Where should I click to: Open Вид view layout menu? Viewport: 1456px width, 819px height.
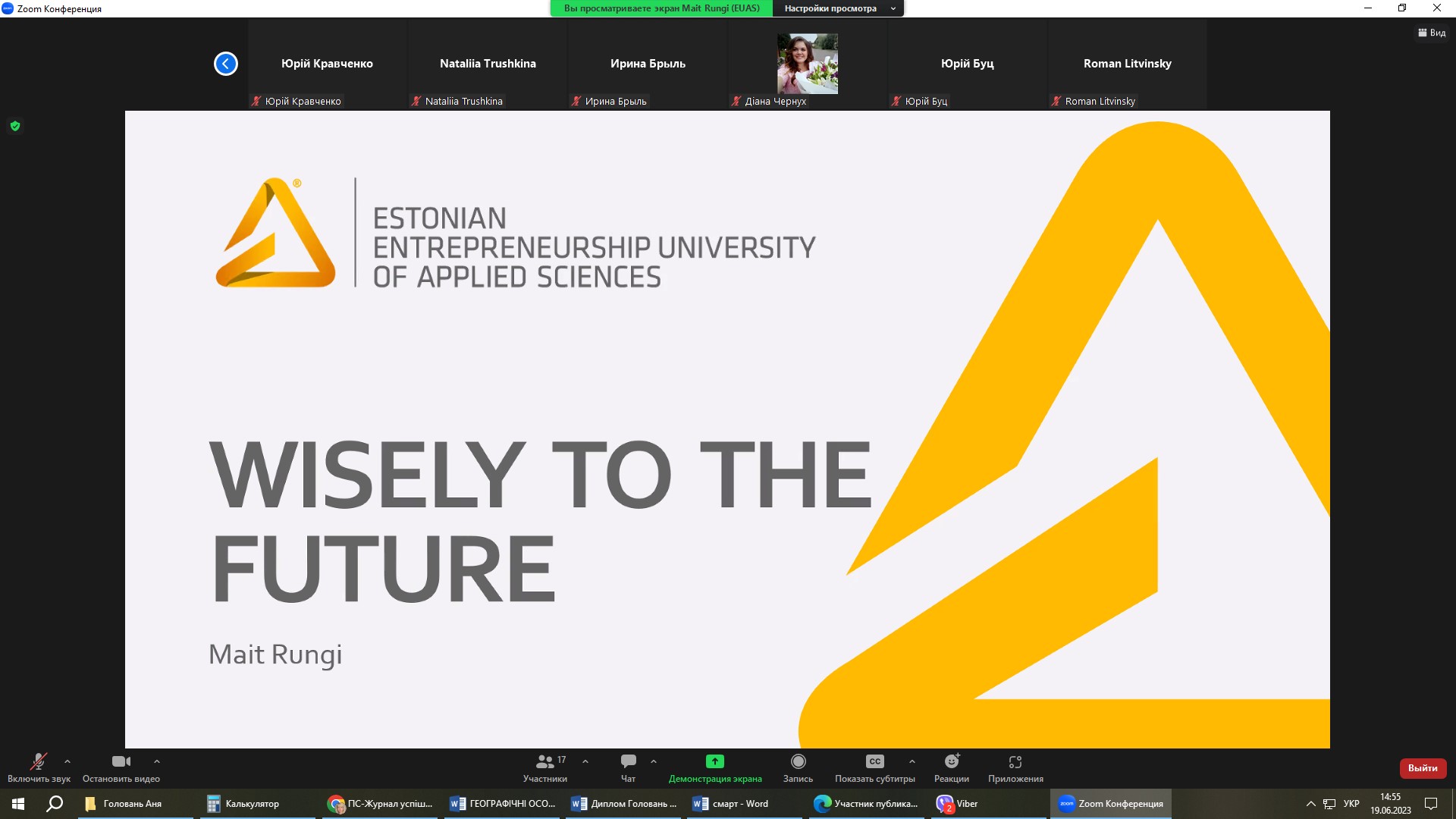pos(1432,33)
